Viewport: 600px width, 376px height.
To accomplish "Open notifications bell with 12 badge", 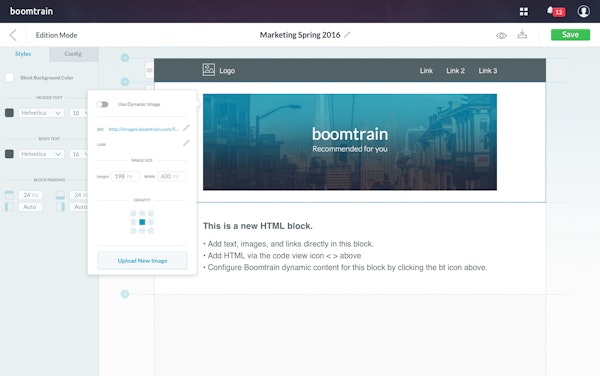I will point(556,11).
